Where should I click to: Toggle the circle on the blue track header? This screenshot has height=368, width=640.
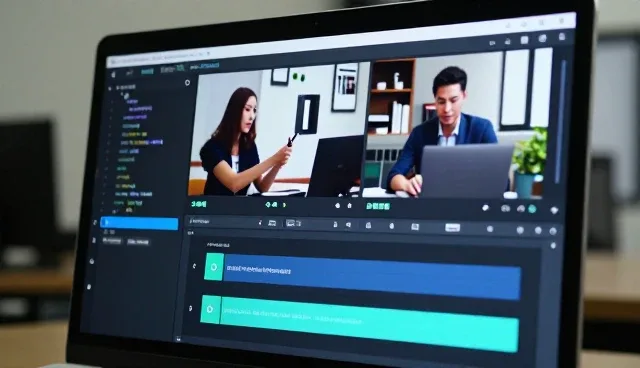click(213, 267)
